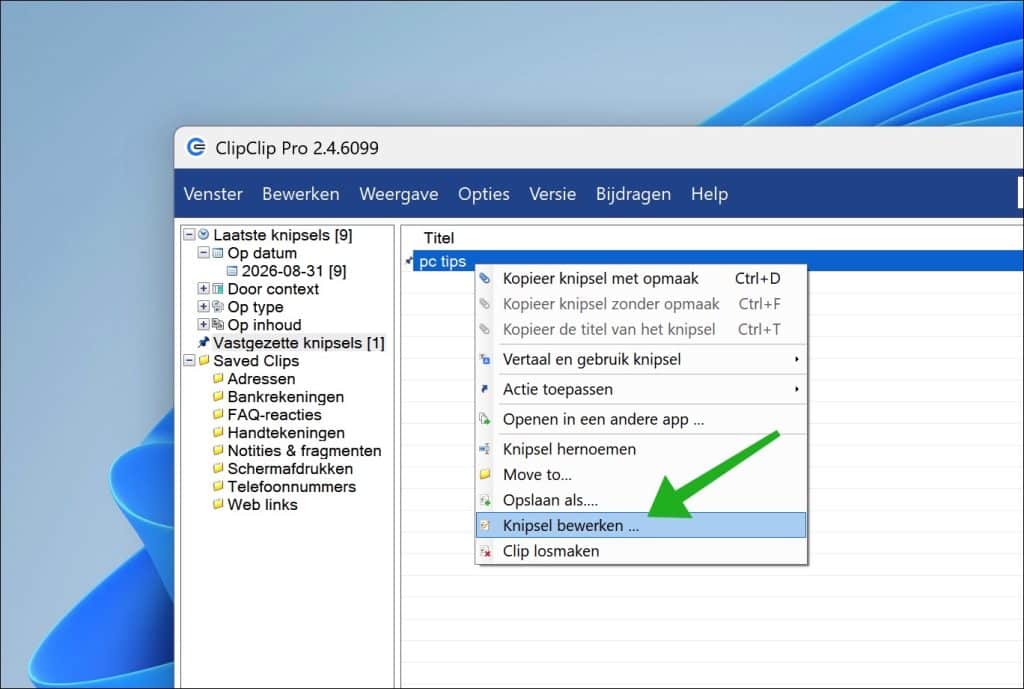The height and width of the screenshot is (689, 1024).
Task: Select Vastgezette knipsels [1] in tree
Action: pyautogui.click(x=298, y=343)
